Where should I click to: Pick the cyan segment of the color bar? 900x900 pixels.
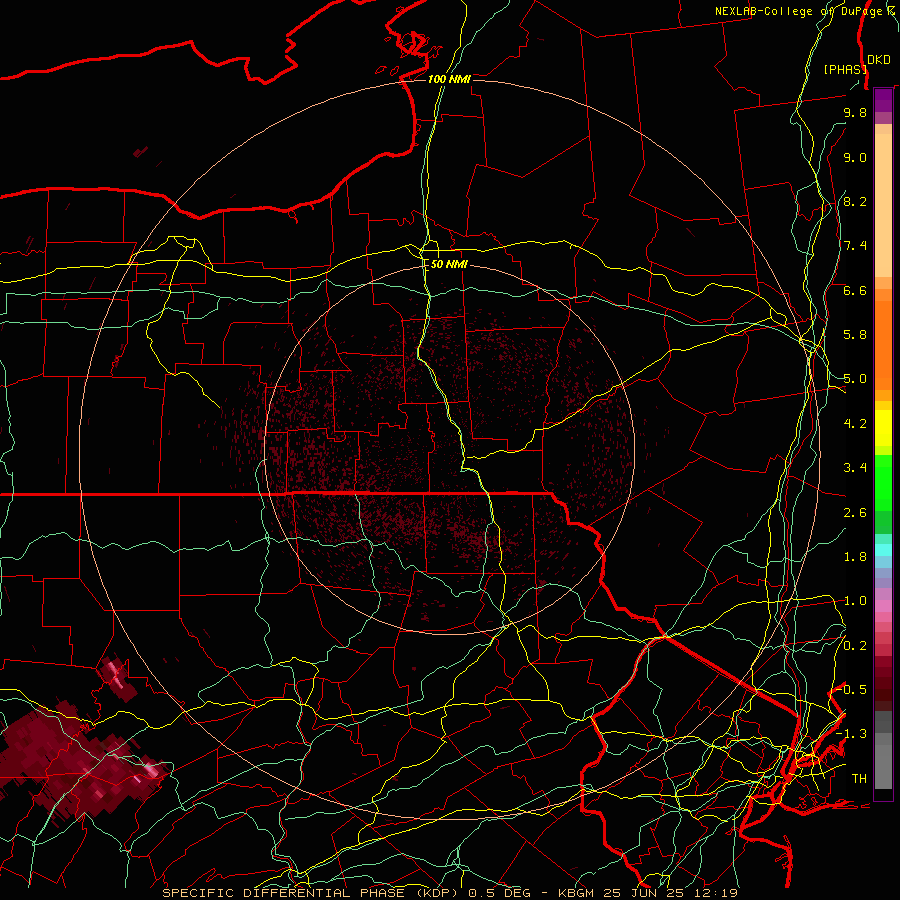[883, 550]
